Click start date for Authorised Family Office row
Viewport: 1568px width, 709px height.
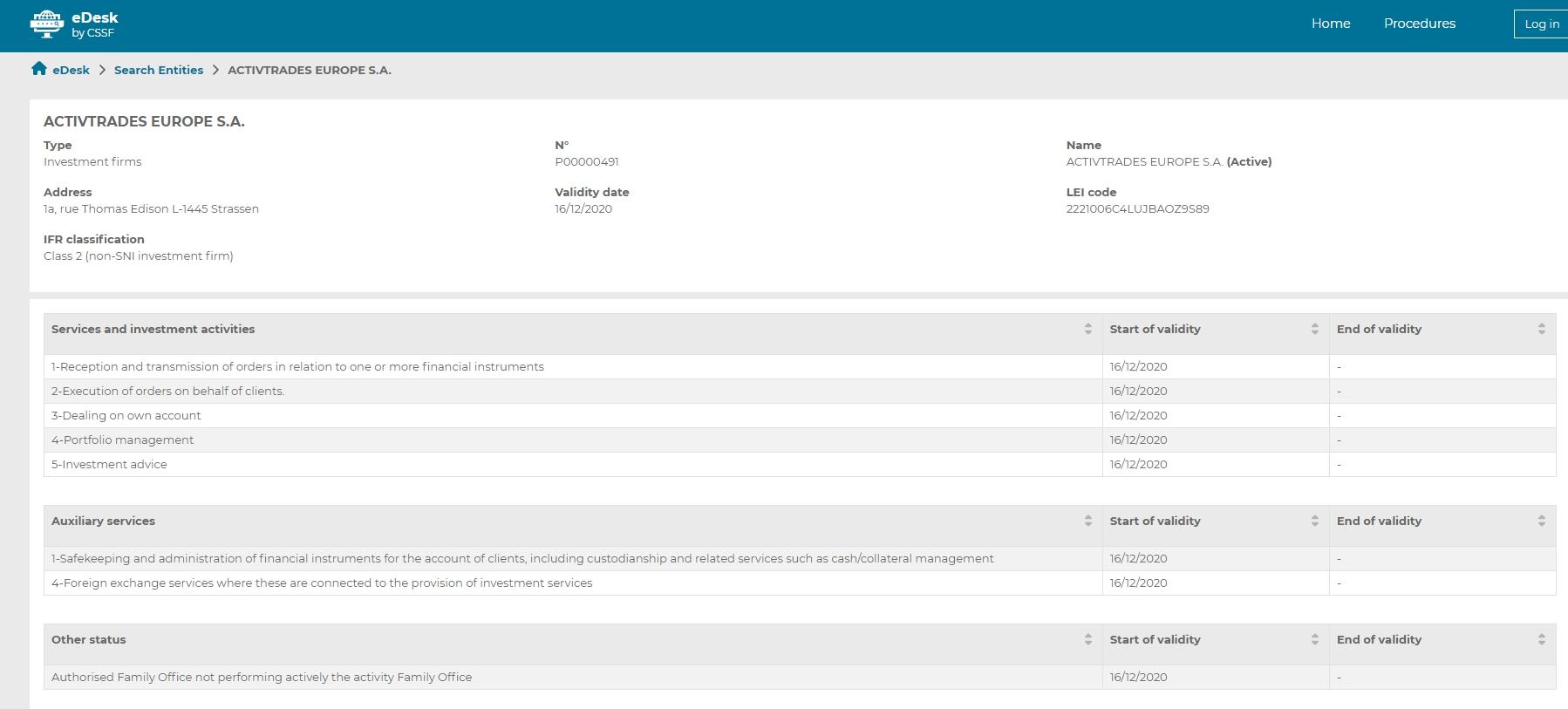[1138, 677]
